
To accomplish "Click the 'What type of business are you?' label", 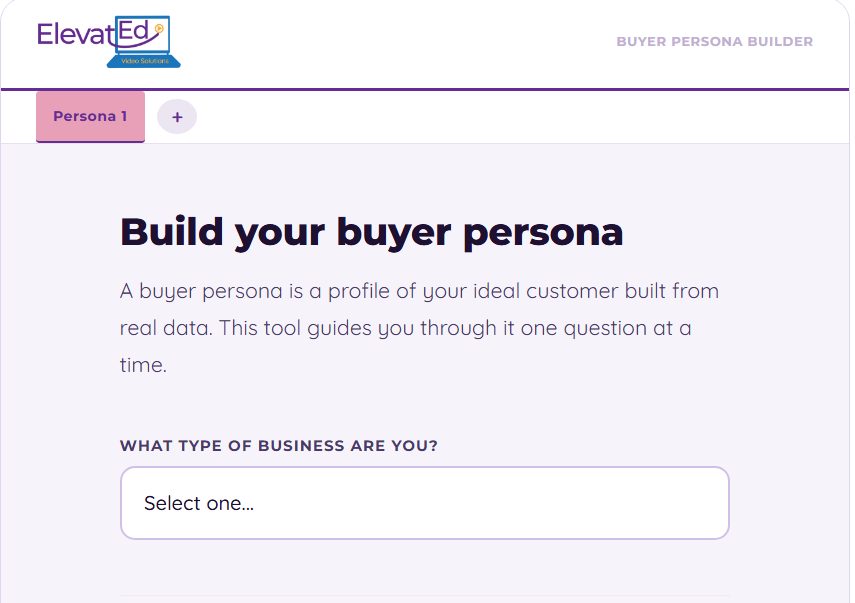I will point(278,446).
